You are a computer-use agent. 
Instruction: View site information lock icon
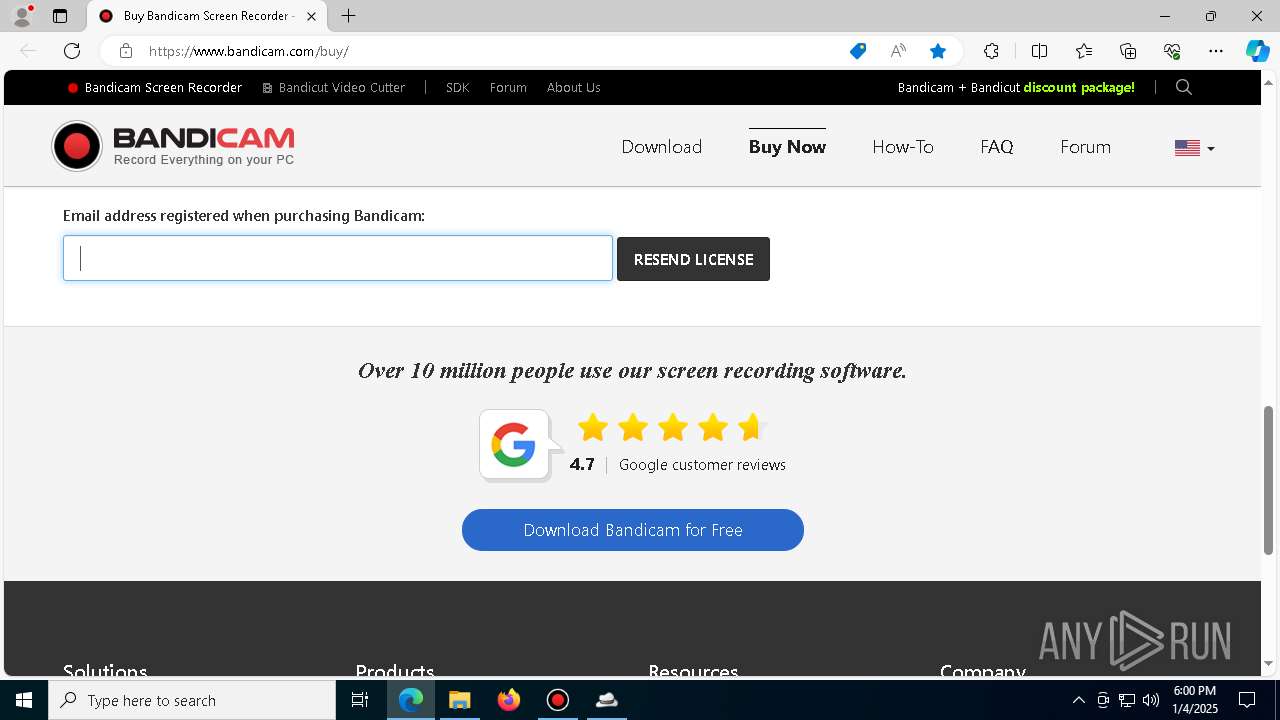(x=125, y=51)
